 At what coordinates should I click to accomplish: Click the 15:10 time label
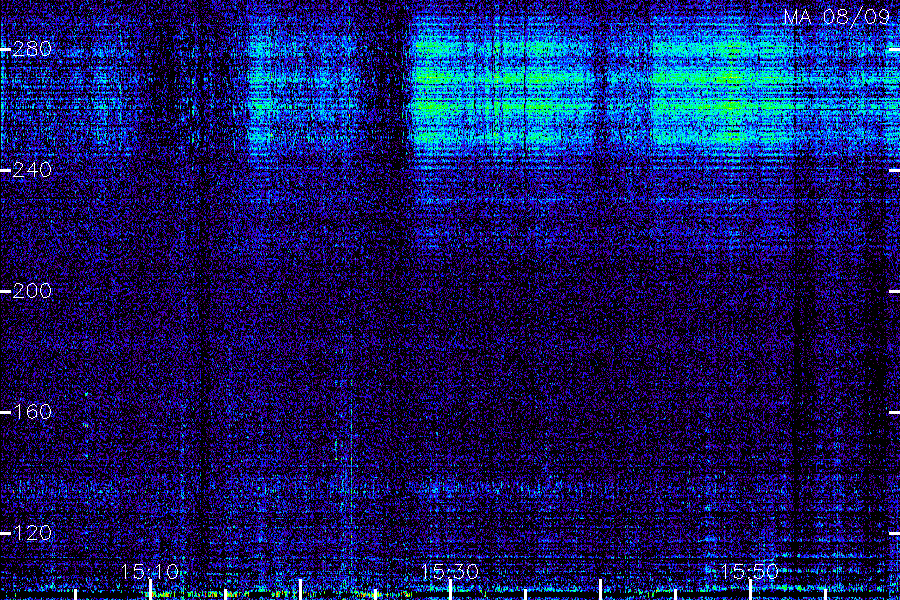150,572
